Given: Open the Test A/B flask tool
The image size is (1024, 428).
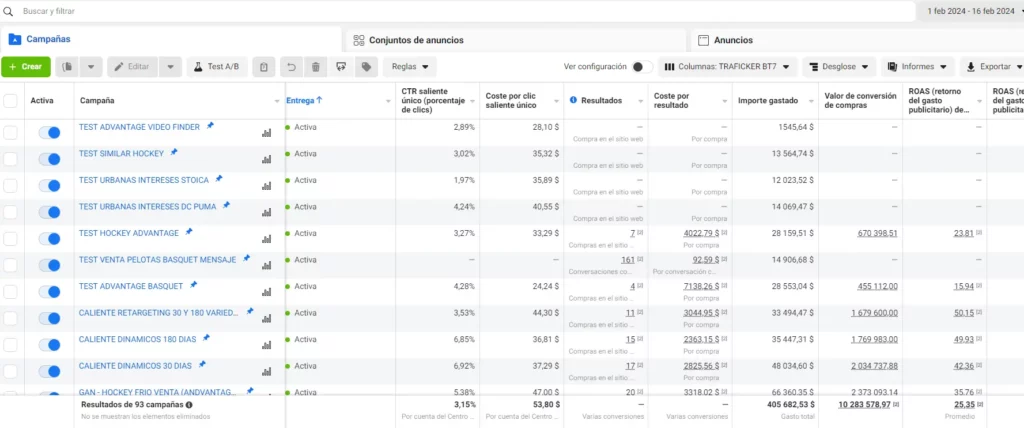Looking at the screenshot, I should pos(217,67).
